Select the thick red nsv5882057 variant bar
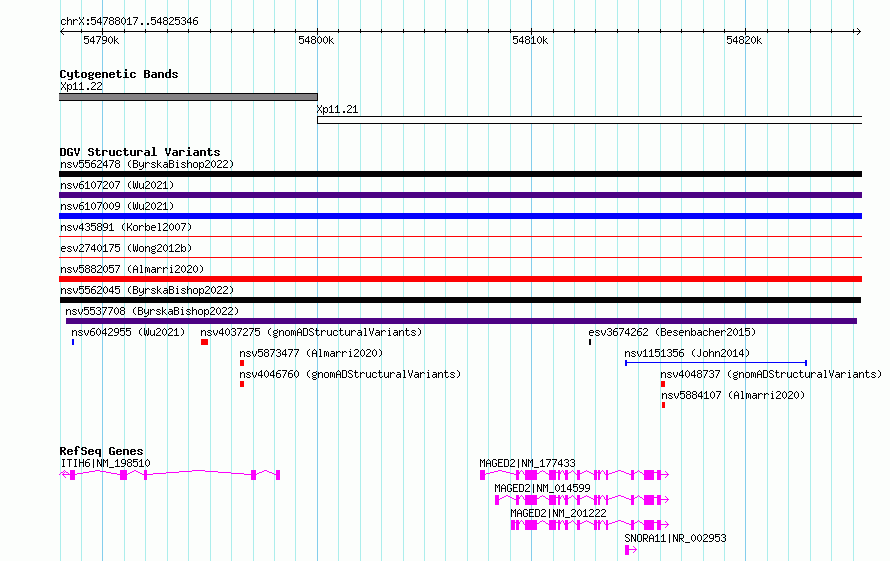The width and height of the screenshot is (890, 561). click(x=461, y=279)
